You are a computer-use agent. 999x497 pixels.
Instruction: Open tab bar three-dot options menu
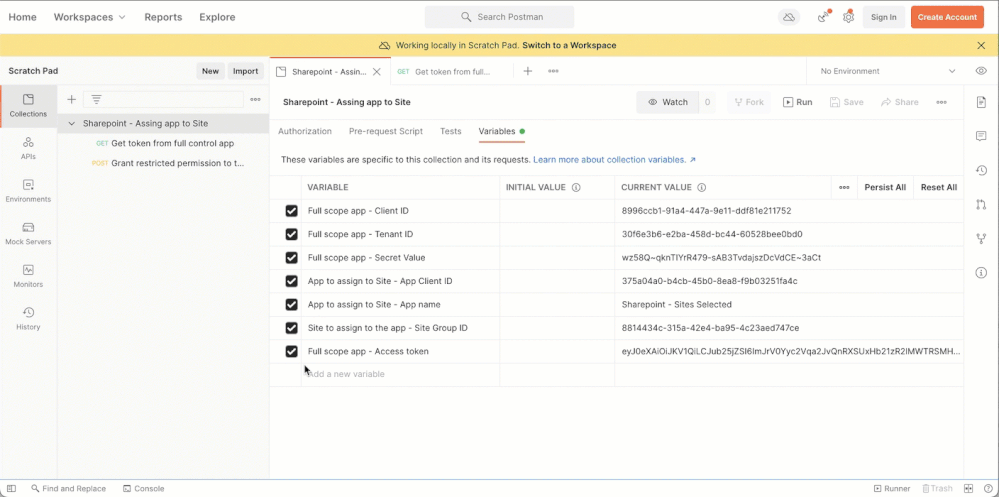554,71
